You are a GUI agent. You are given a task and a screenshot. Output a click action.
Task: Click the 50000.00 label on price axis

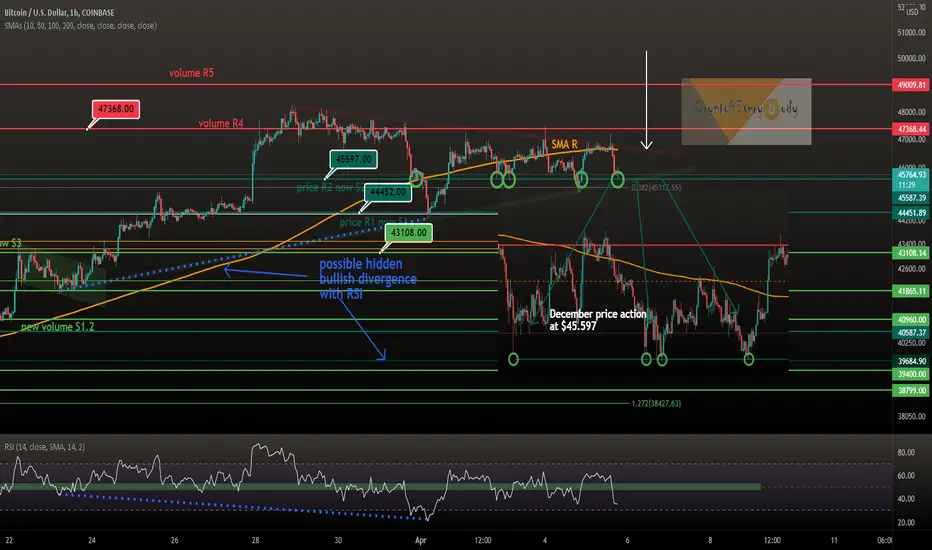pyautogui.click(x=911, y=58)
